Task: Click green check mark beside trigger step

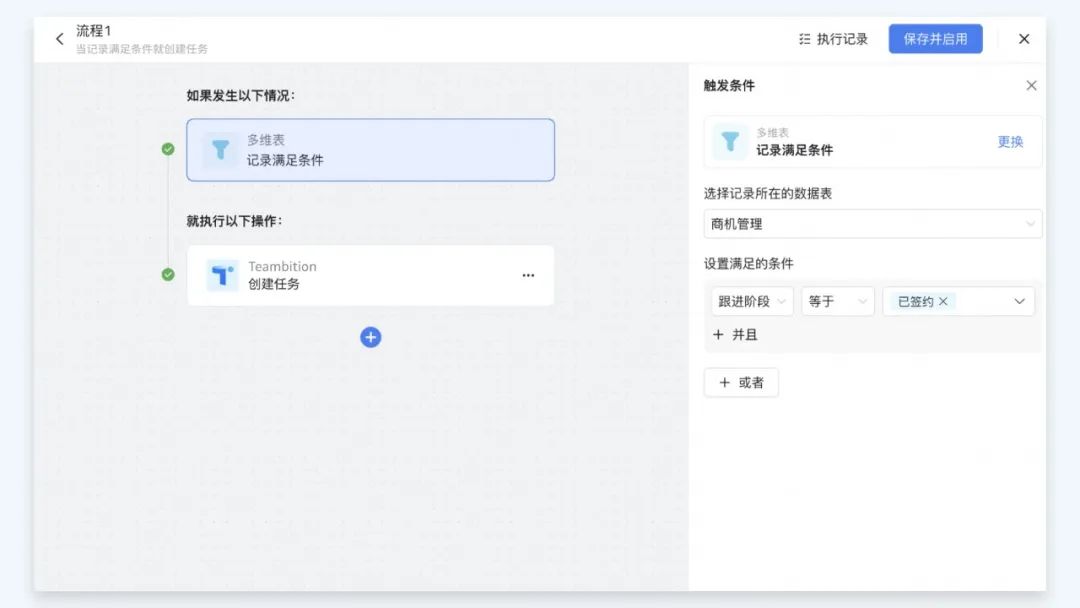Action: pos(168,149)
